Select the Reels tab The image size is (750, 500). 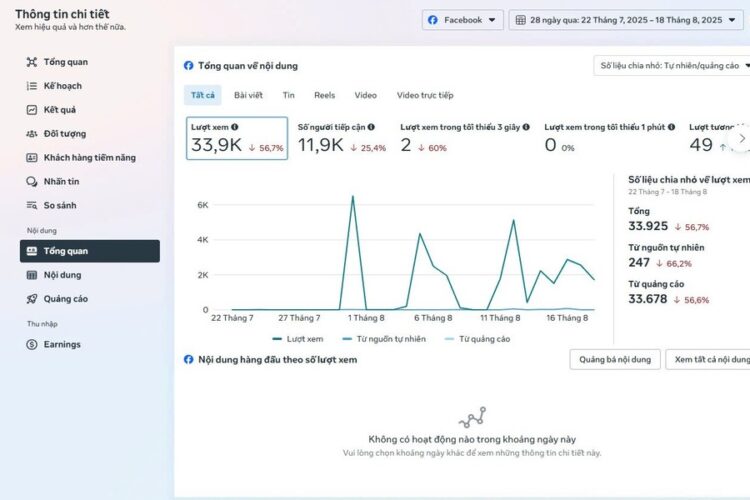pos(324,96)
